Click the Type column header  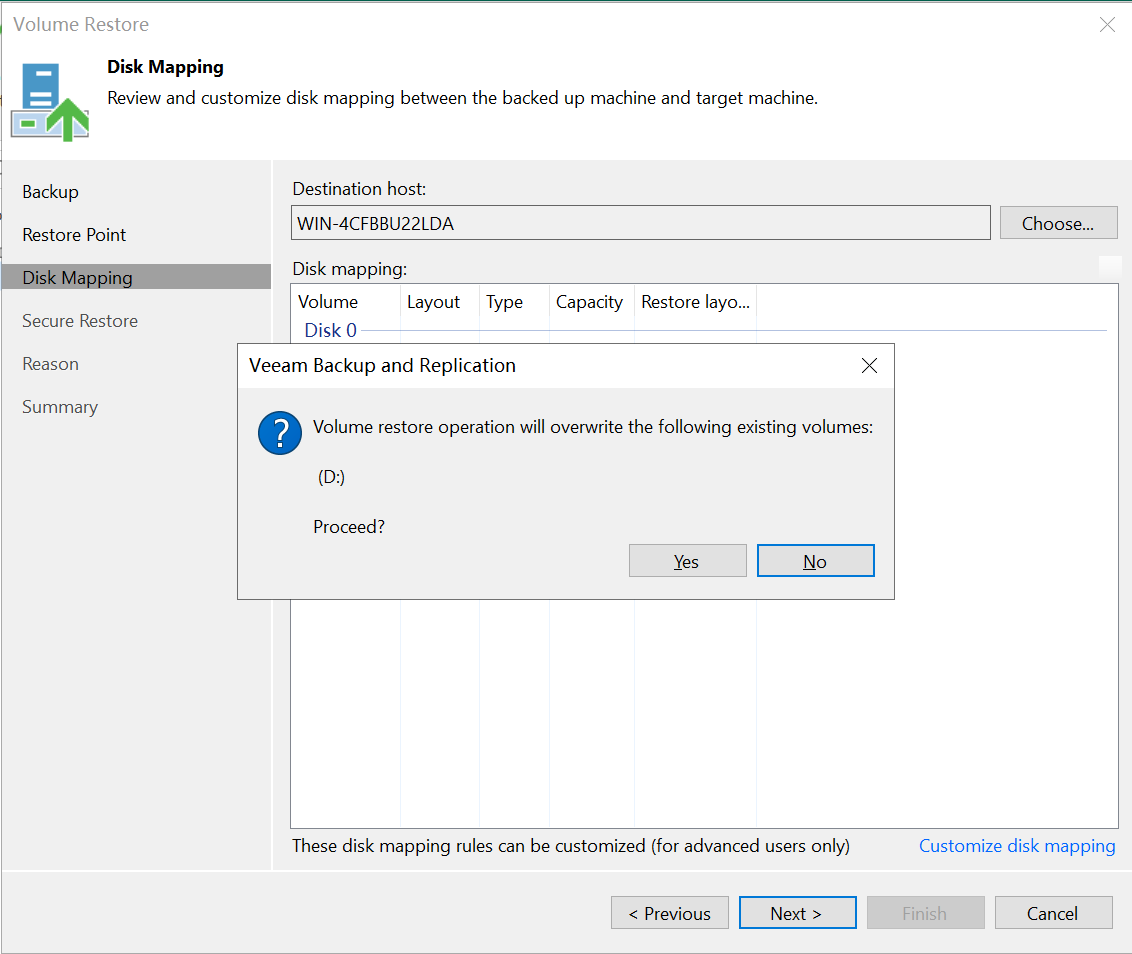click(514, 302)
